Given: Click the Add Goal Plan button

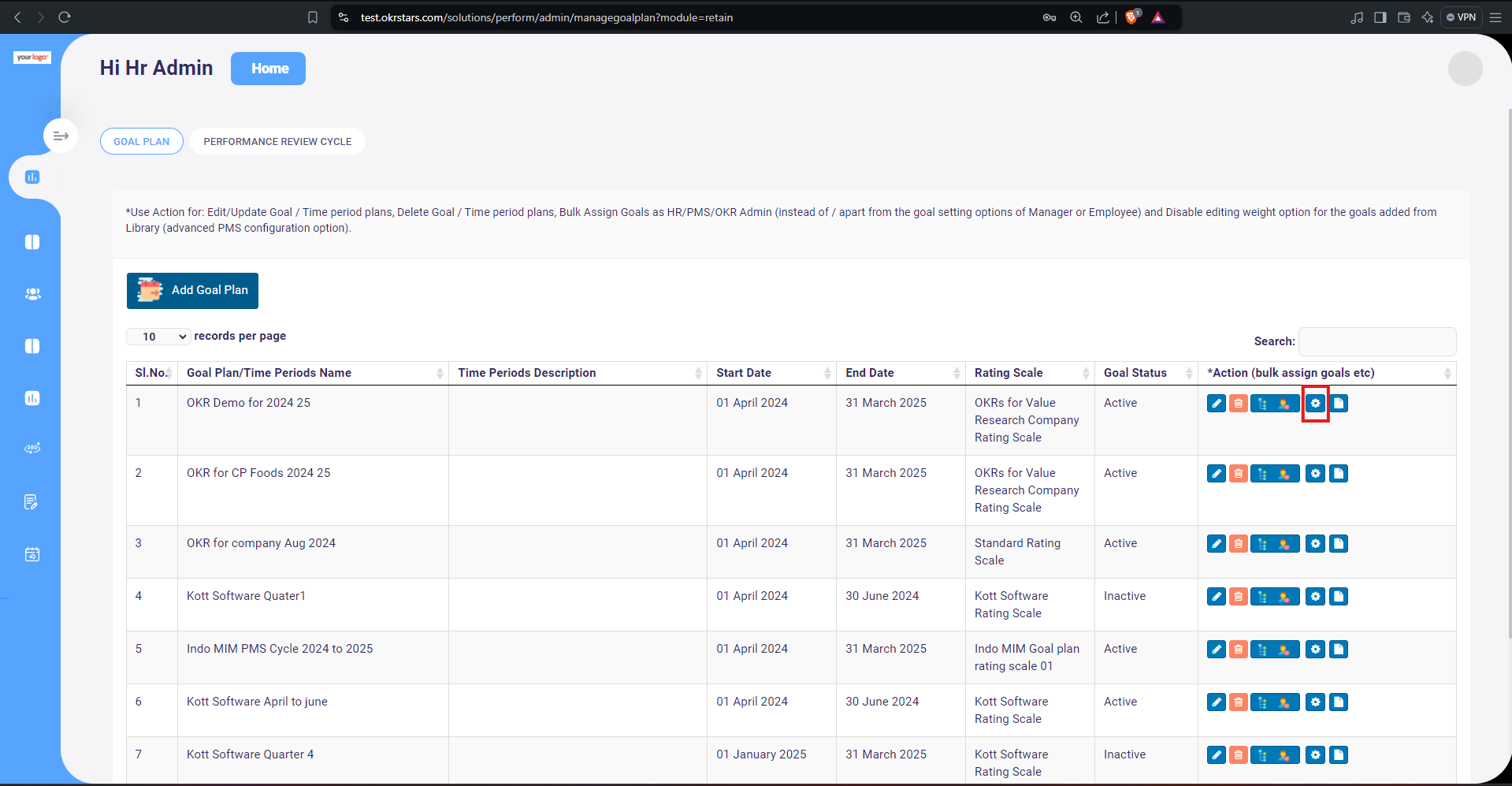Looking at the screenshot, I should tap(192, 291).
